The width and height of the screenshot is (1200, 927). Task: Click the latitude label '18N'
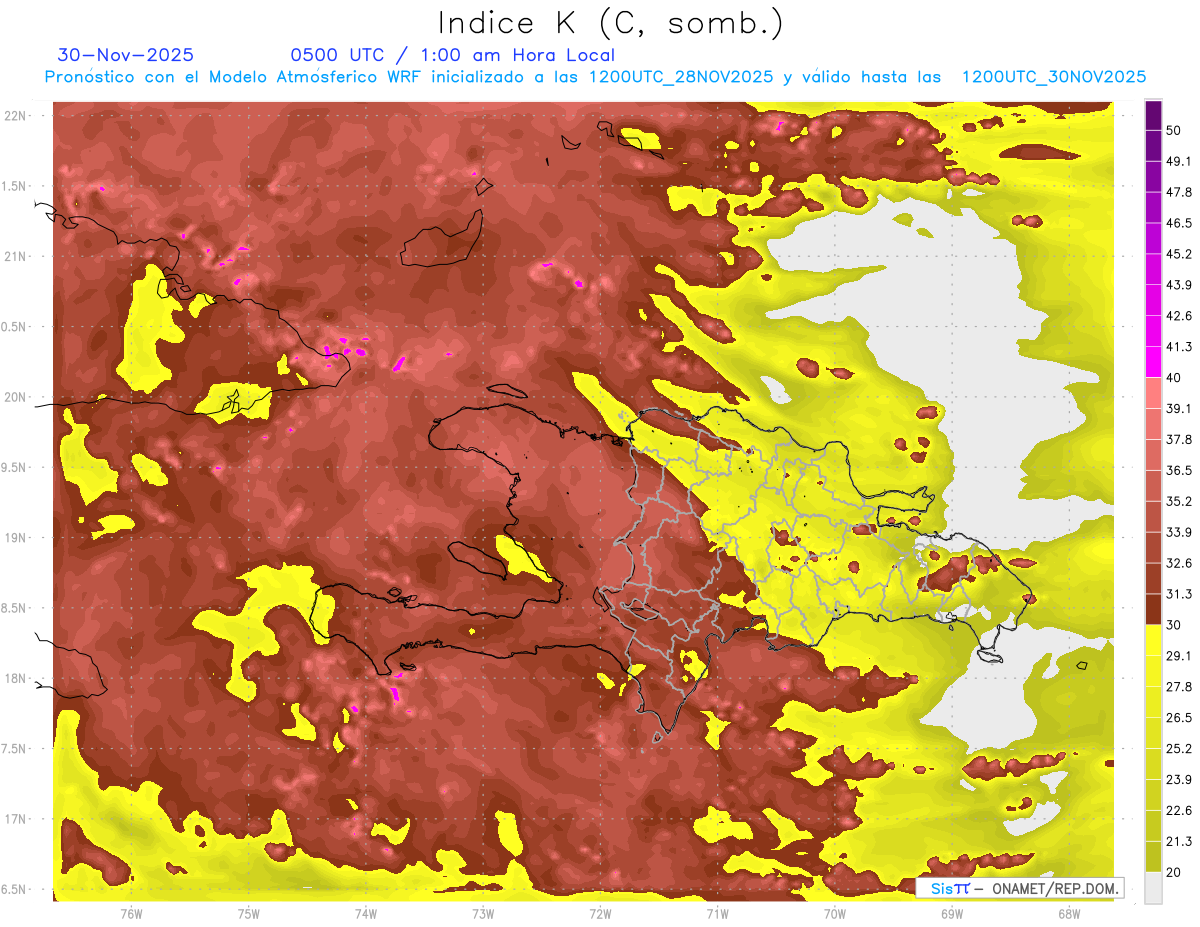click(17, 679)
